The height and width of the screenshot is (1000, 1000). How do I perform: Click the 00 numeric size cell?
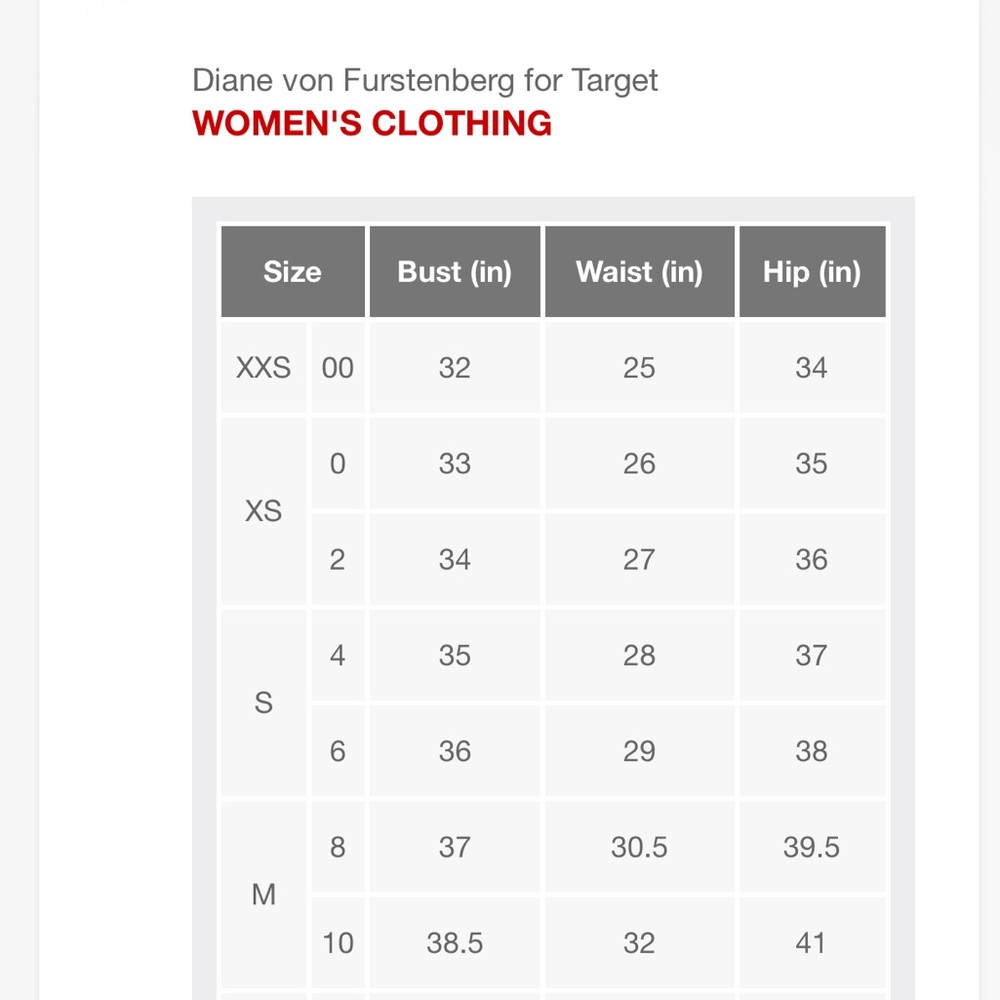338,367
